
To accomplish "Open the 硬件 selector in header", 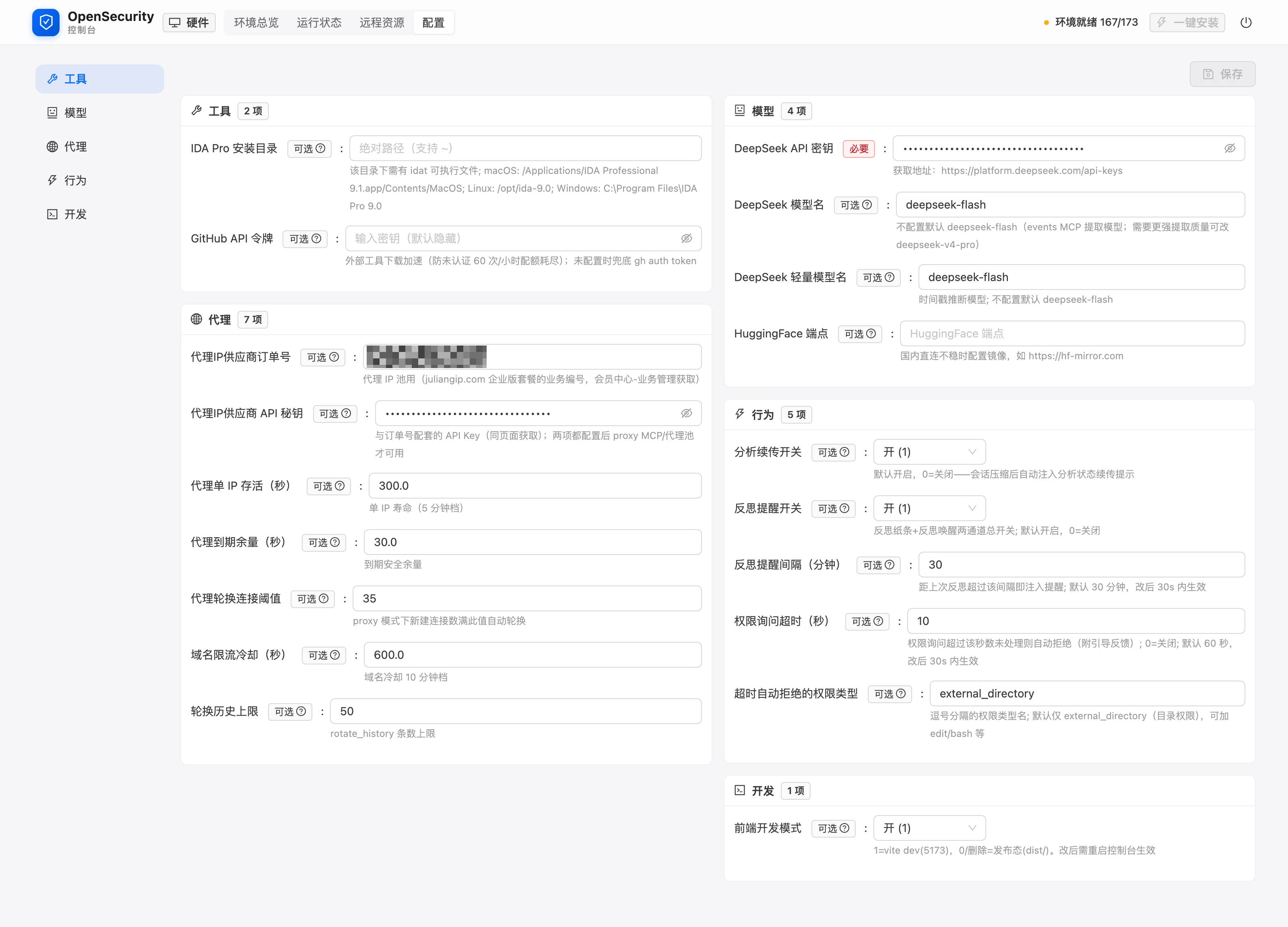I will [x=189, y=22].
